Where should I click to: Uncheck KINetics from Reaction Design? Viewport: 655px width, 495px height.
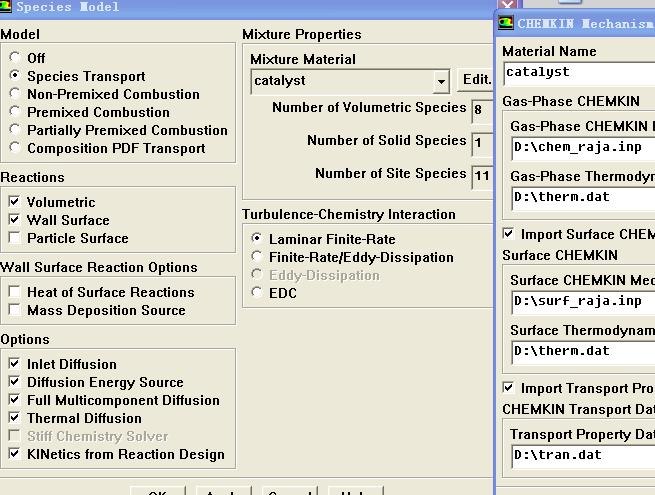(x=14, y=454)
